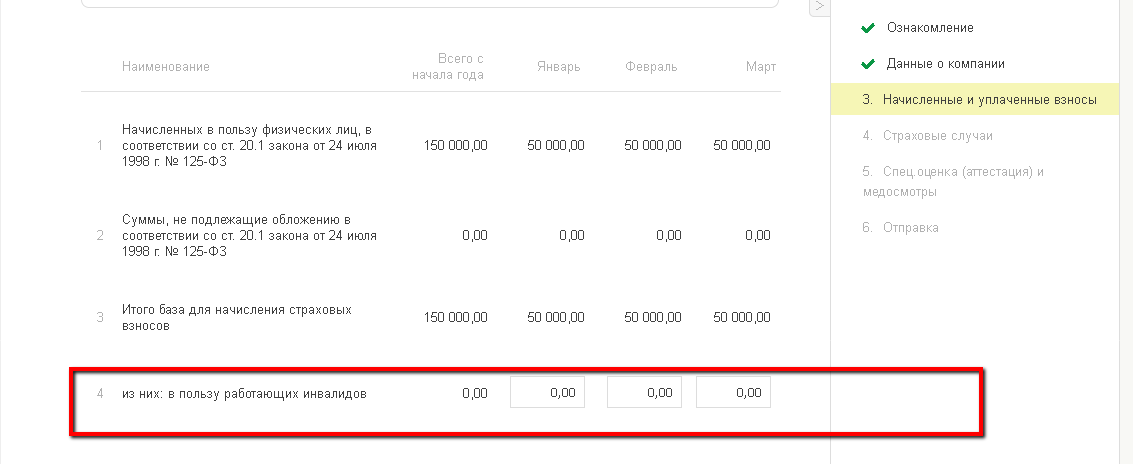Click the Март column header

(x=761, y=66)
